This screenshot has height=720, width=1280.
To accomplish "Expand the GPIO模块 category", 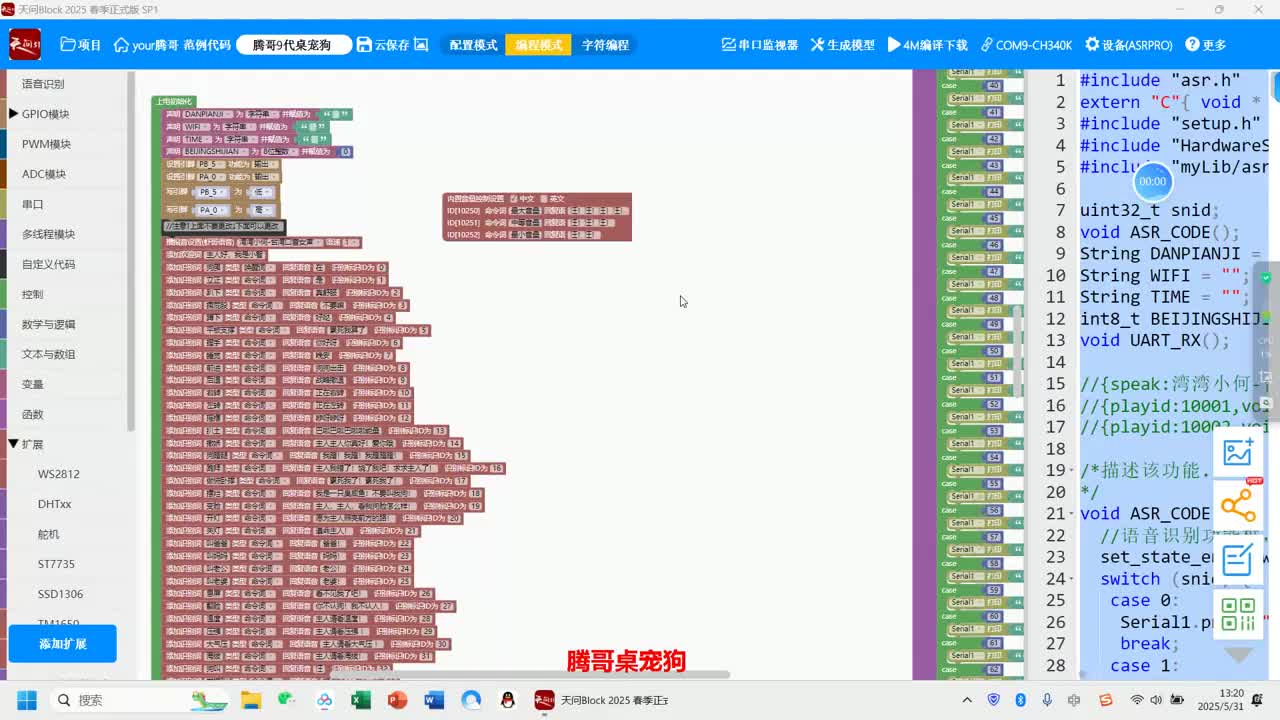I will click(x=14, y=114).
